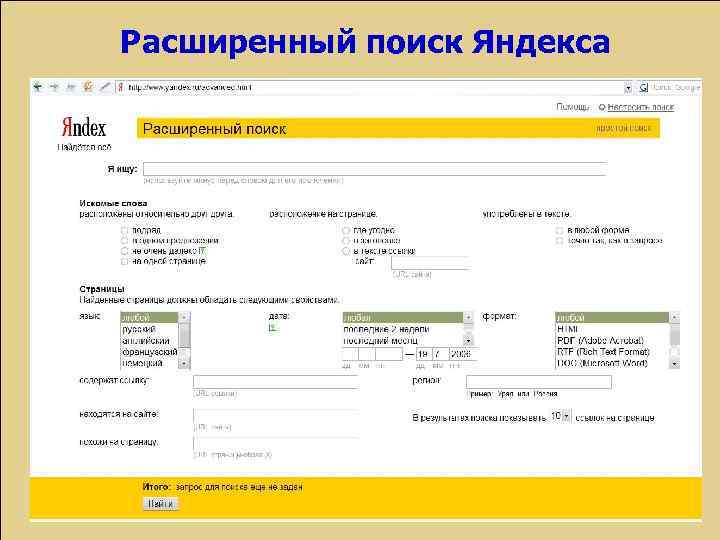The image size is (720, 540).
Task: Click the end-date month field showing 7
Action: click(440, 354)
